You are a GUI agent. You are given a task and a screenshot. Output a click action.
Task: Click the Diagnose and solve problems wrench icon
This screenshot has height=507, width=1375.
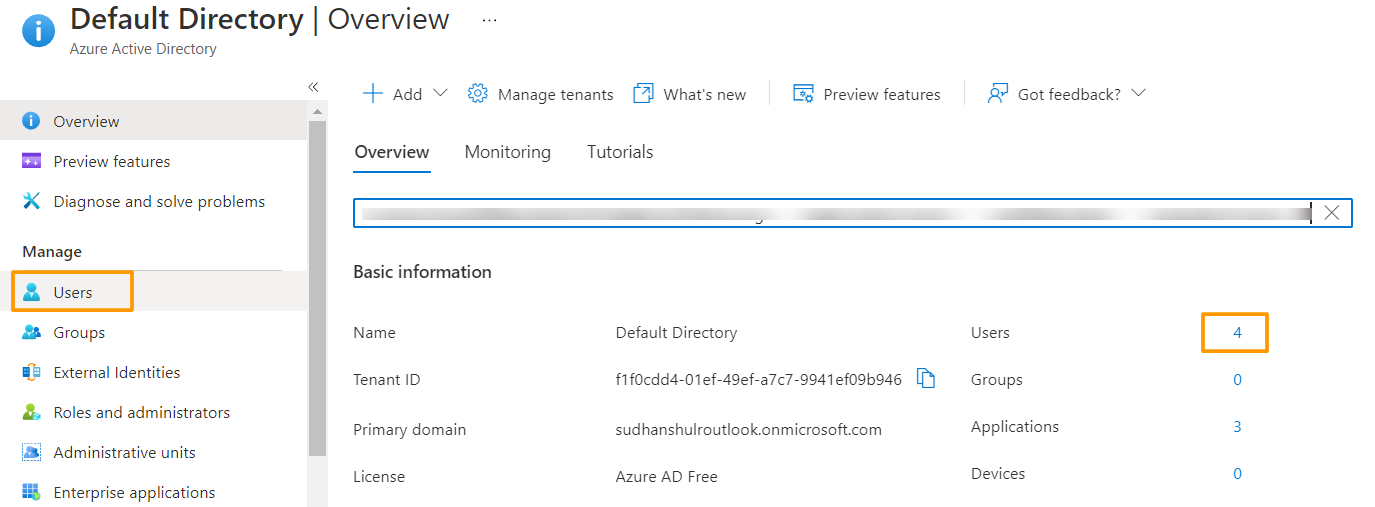[31, 201]
